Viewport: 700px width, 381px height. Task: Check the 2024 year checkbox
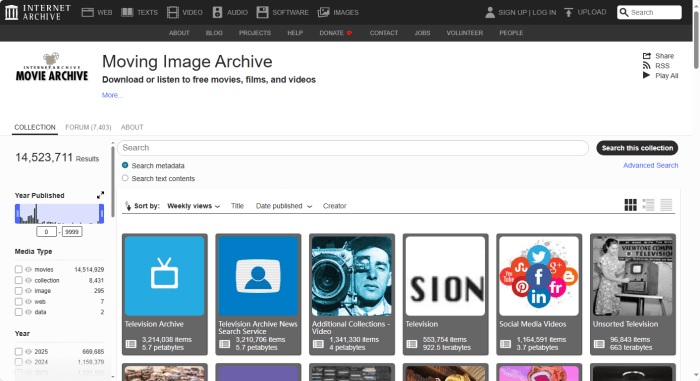18,362
